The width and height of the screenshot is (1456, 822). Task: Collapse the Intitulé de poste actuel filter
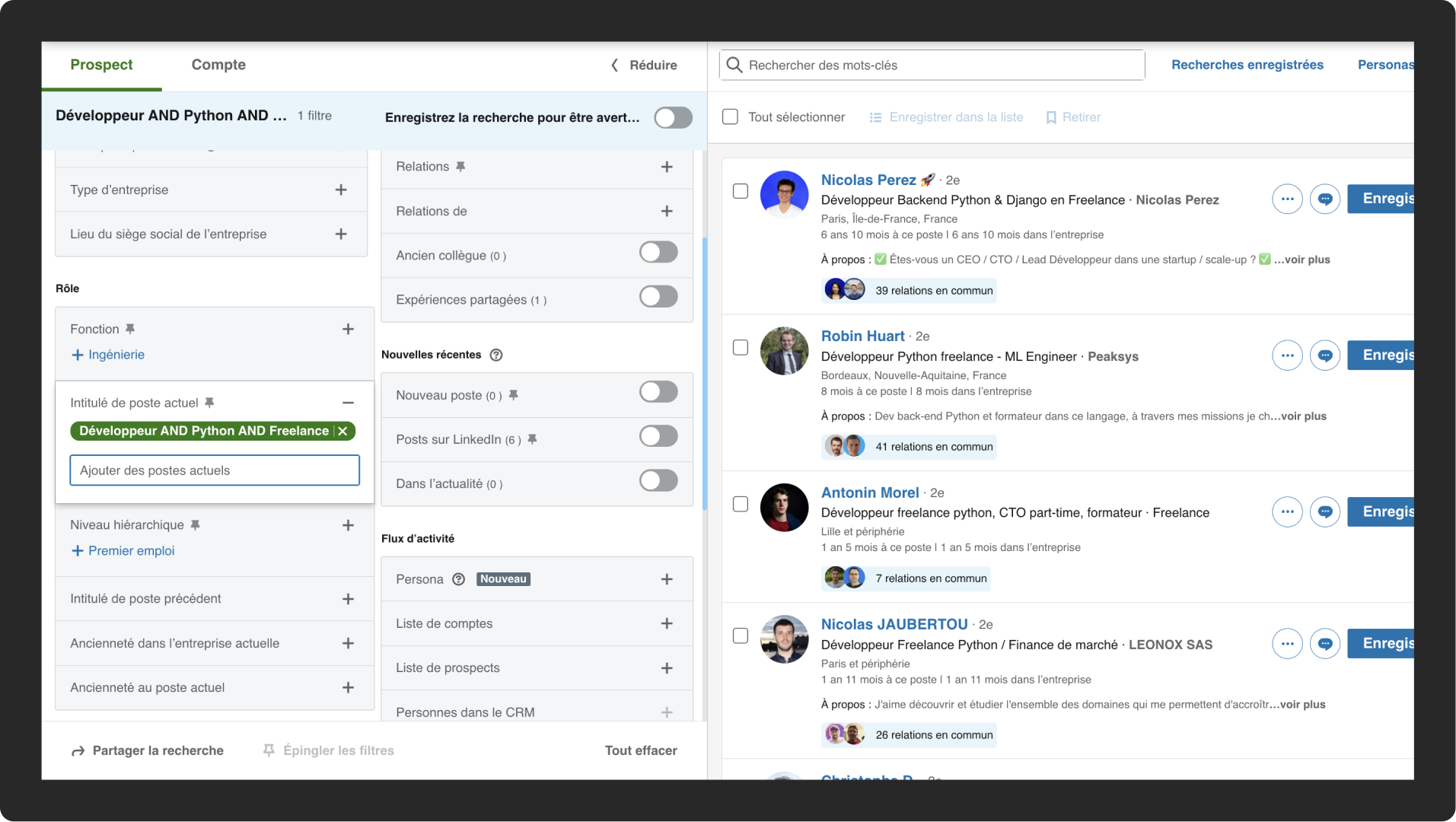coord(348,403)
